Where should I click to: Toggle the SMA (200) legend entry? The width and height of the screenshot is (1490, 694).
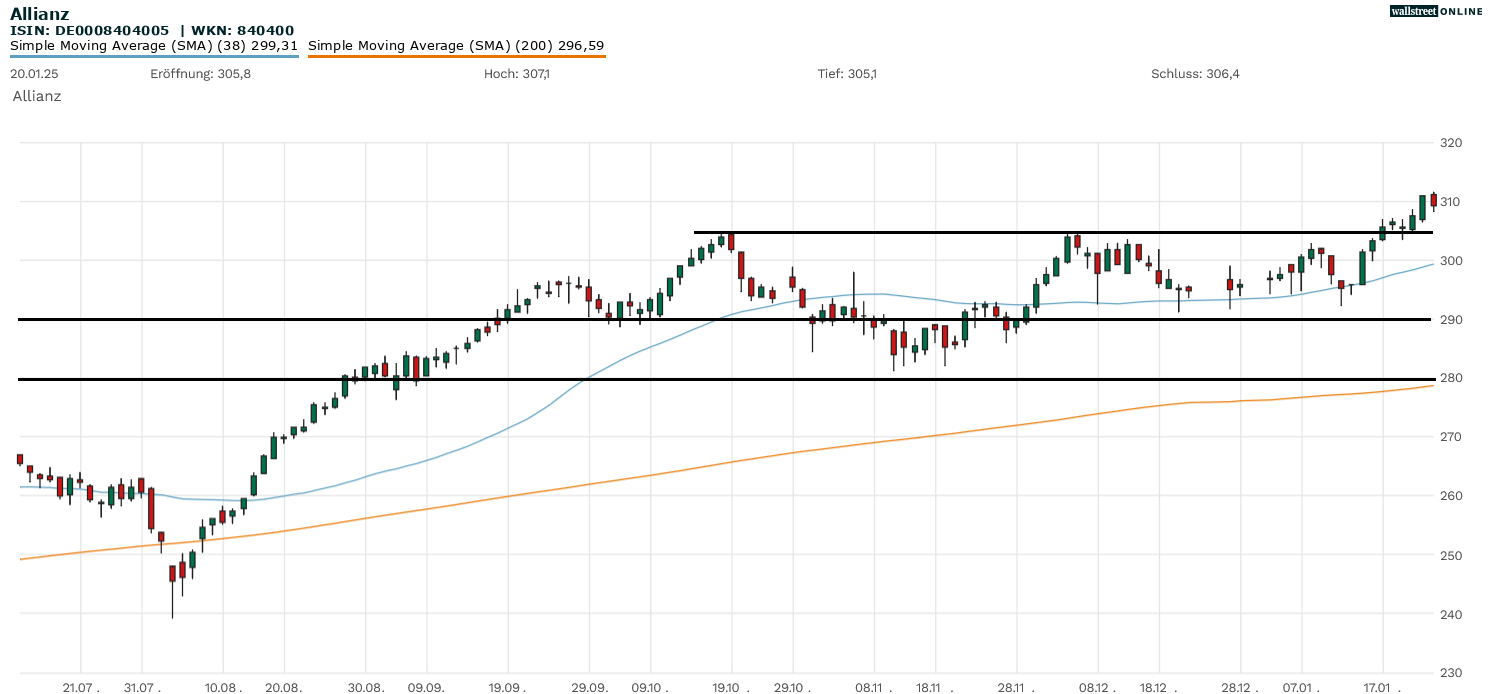tap(456, 45)
